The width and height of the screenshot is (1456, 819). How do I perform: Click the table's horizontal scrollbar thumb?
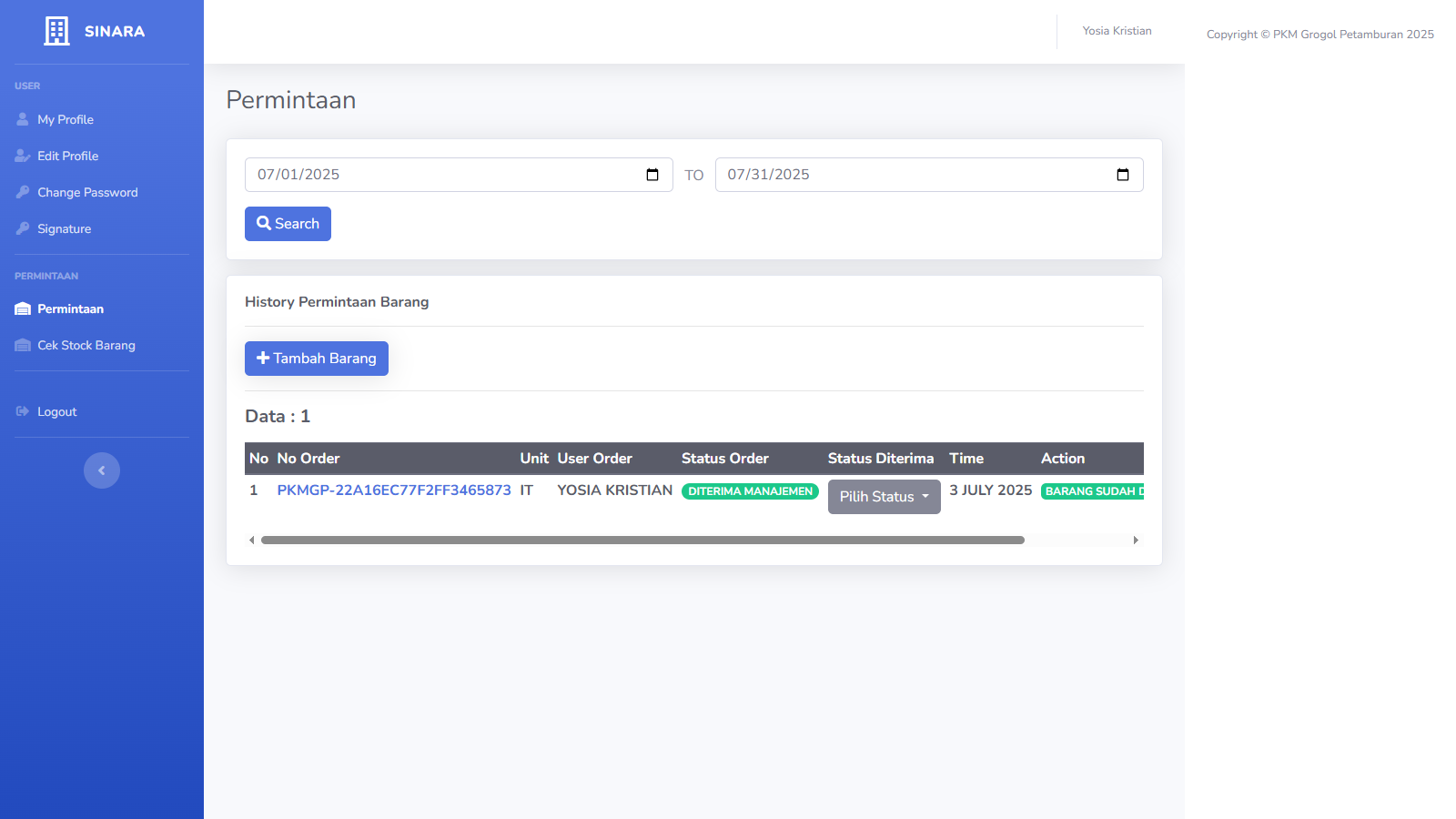point(642,541)
